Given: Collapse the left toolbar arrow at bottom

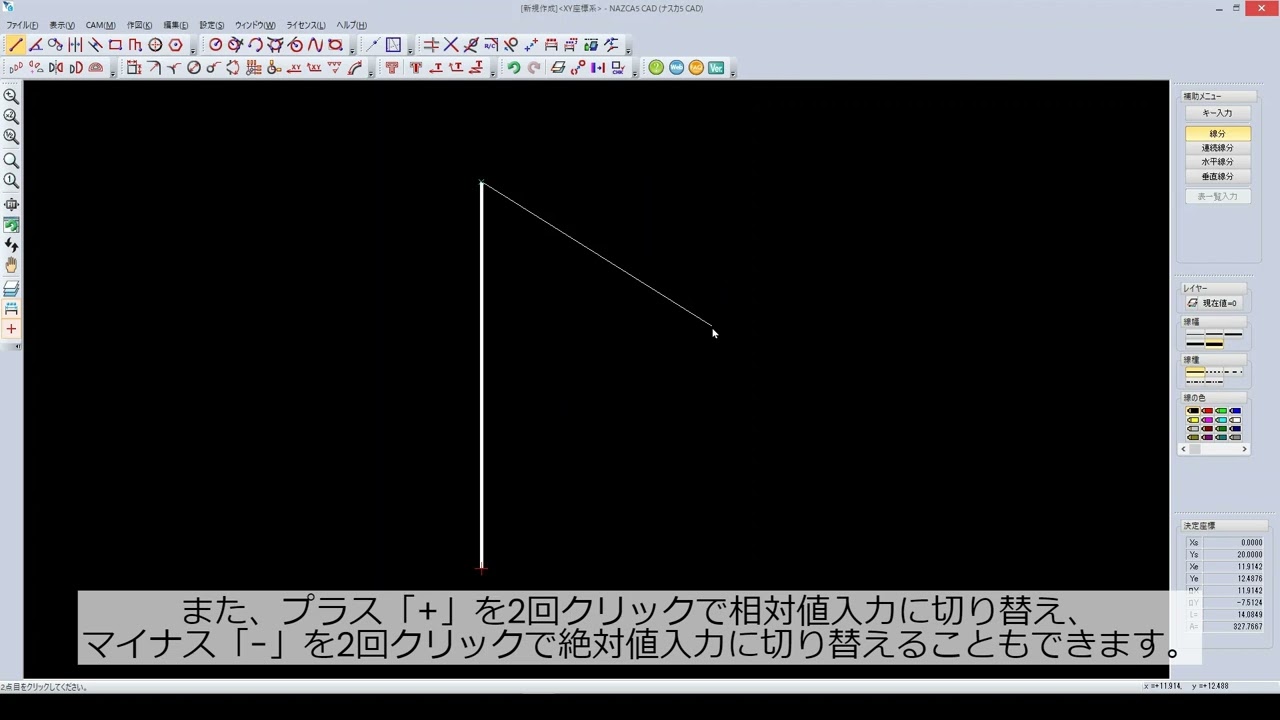Looking at the screenshot, I should 17,346.
